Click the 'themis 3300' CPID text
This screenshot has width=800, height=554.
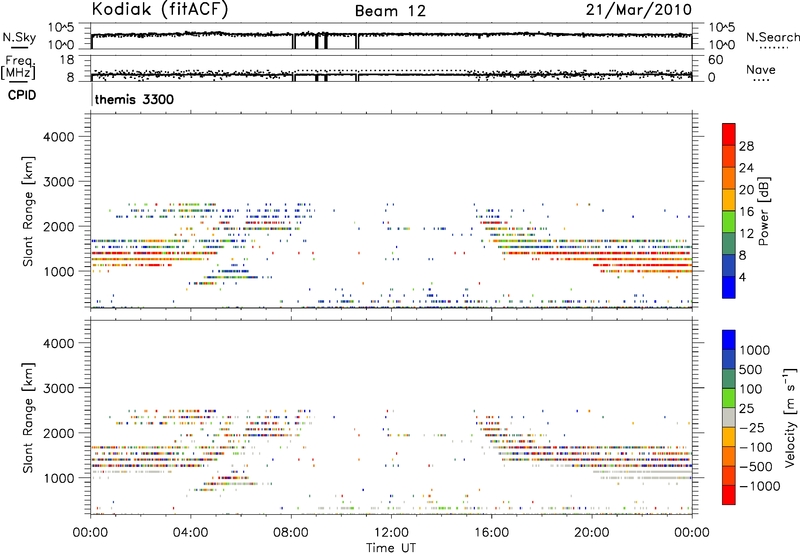134,99
